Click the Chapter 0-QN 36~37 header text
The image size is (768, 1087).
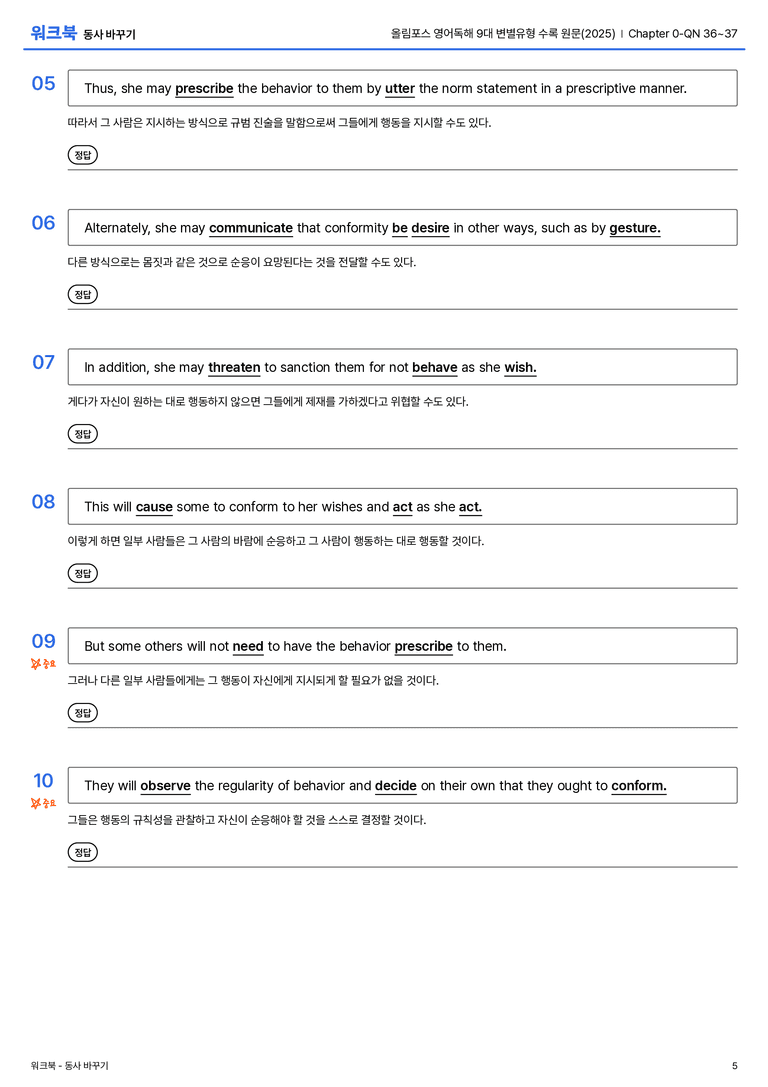pos(683,33)
